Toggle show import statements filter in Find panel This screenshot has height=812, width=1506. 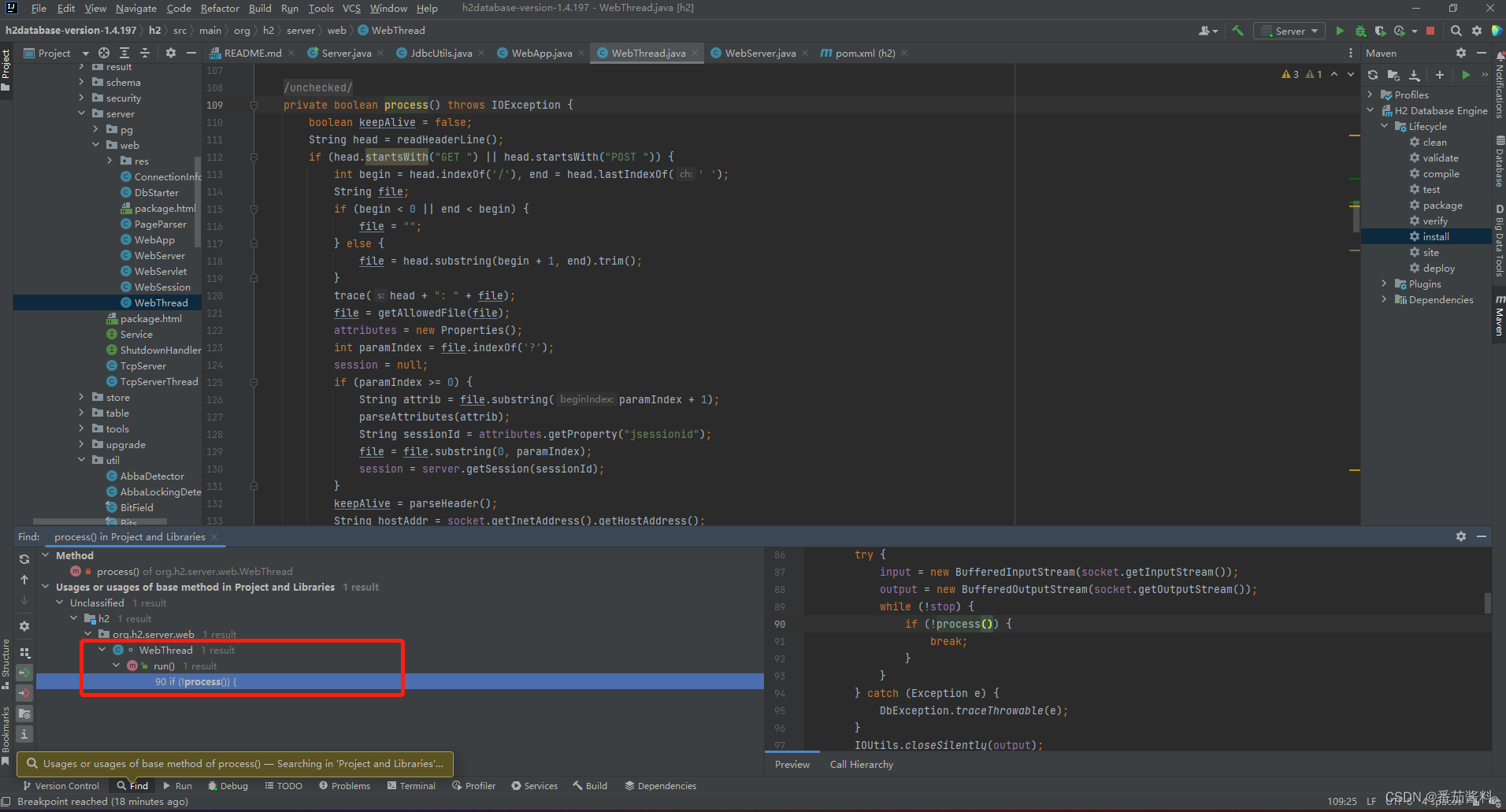pos(24,714)
